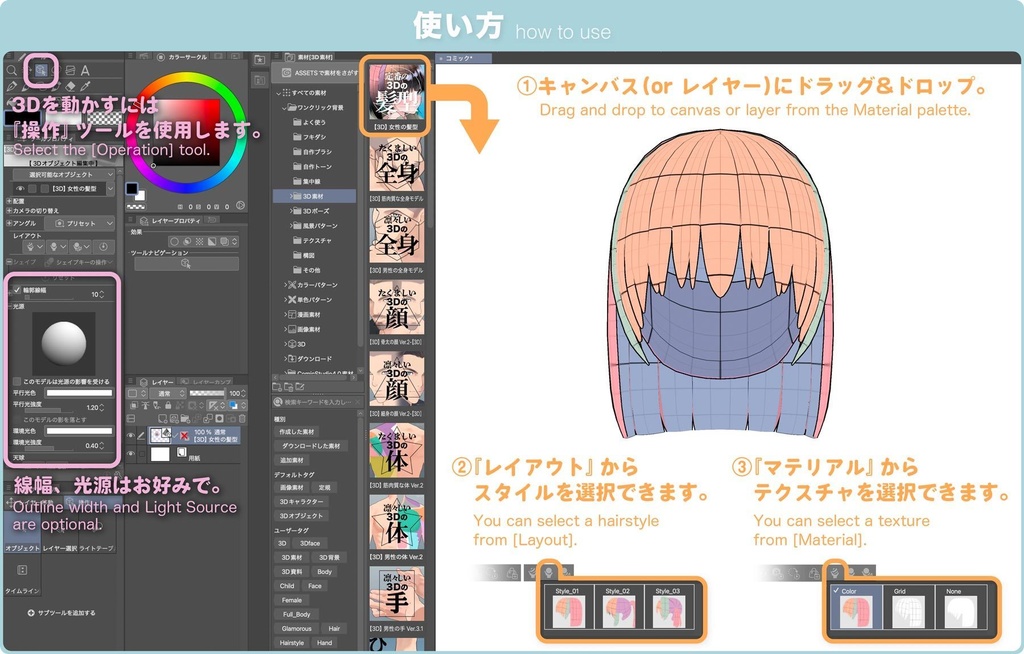Filter by 作成した素材 tag
The image size is (1024, 654).
point(296,432)
